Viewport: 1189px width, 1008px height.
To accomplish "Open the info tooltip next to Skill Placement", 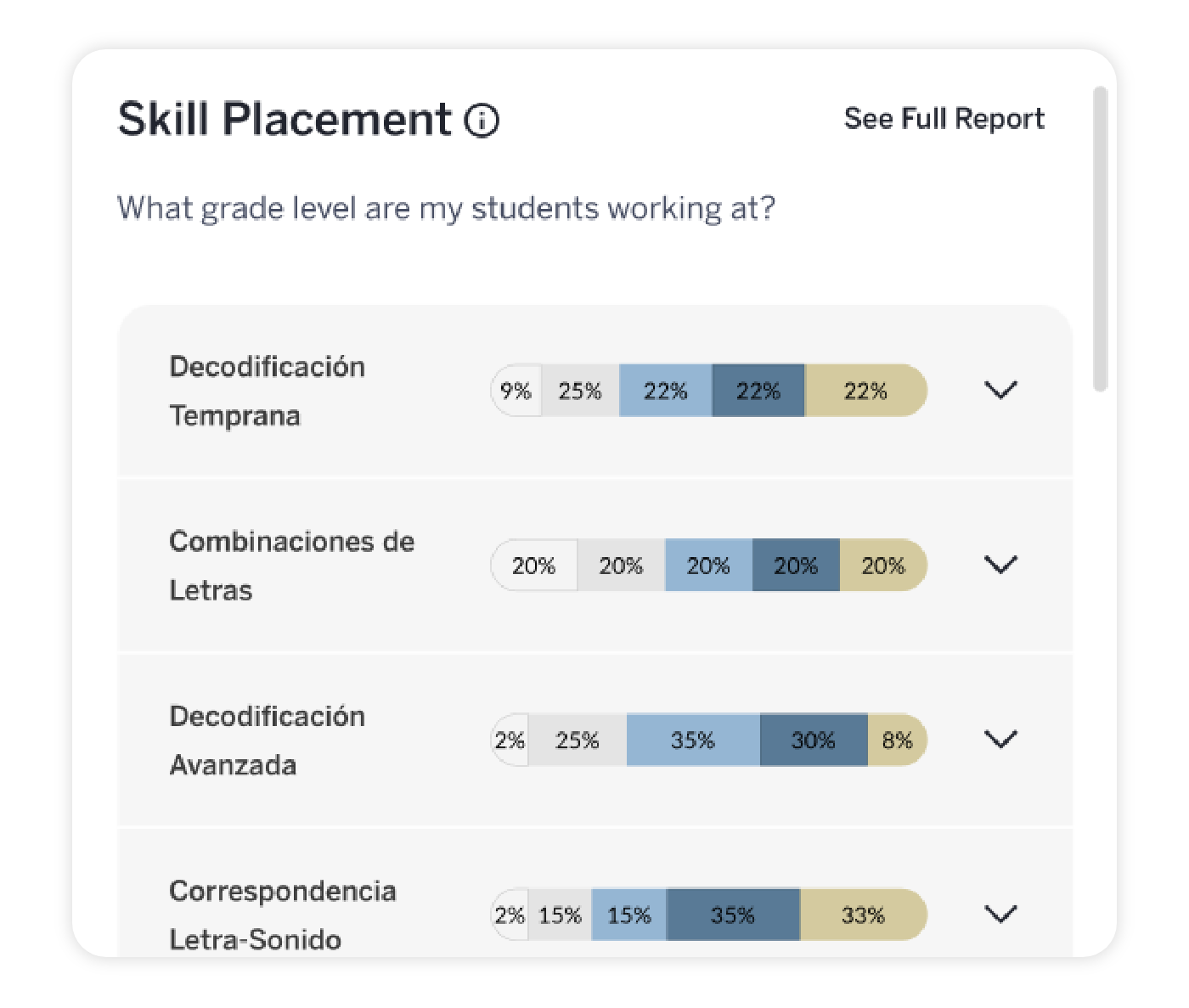I will coord(482,121).
